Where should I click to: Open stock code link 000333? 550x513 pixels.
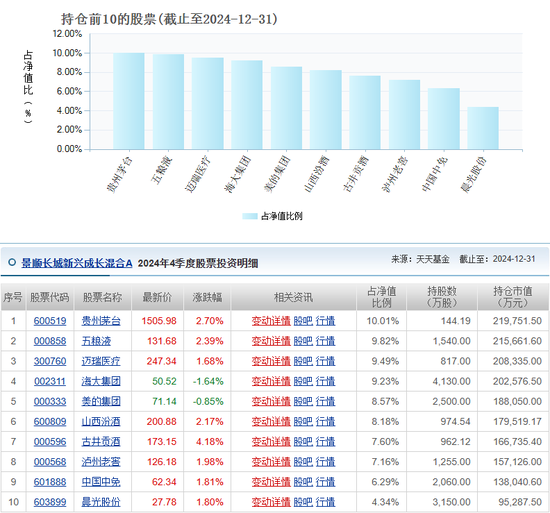(50, 401)
